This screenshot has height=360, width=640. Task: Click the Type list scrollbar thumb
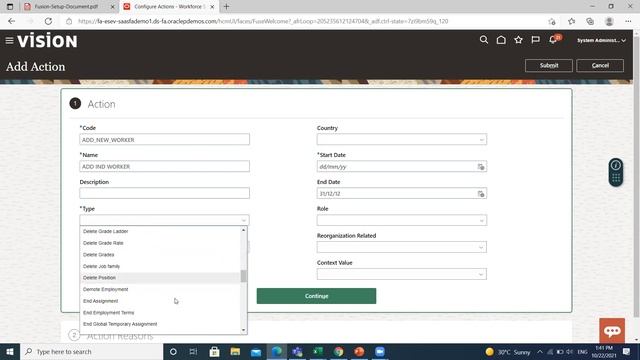click(244, 276)
